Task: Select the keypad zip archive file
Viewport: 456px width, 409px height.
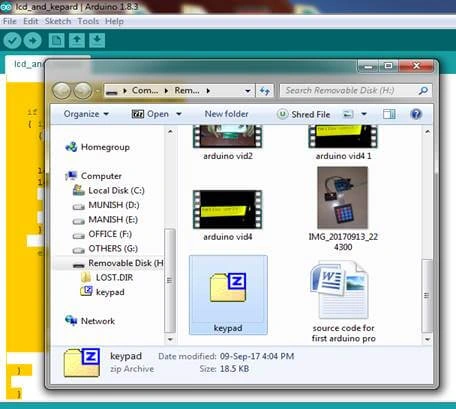Action: click(228, 295)
